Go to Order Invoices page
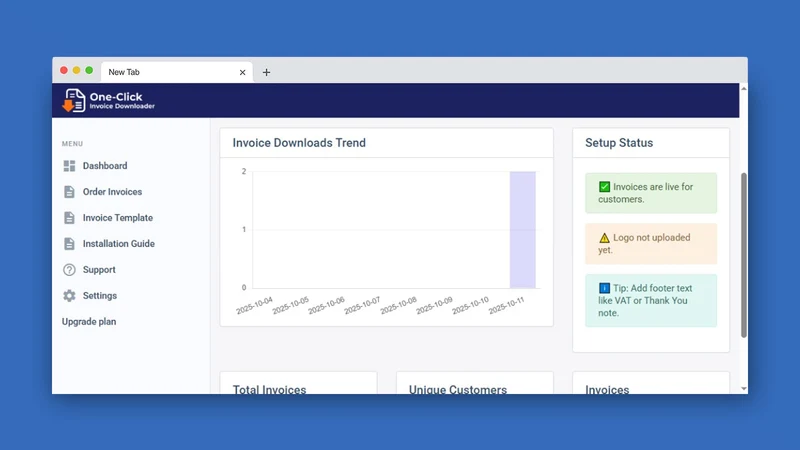This screenshot has height=450, width=800. coord(112,192)
